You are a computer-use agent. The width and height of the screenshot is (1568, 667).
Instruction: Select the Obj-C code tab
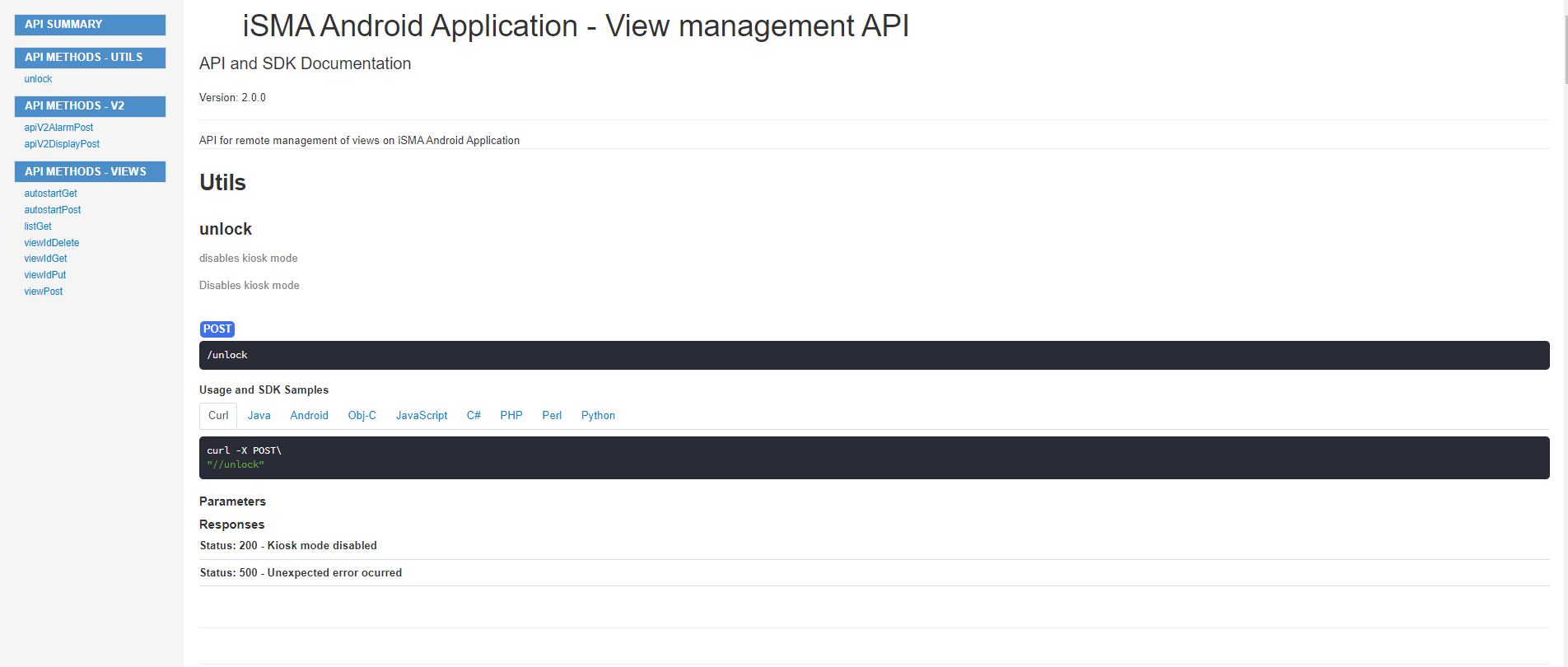click(x=362, y=416)
